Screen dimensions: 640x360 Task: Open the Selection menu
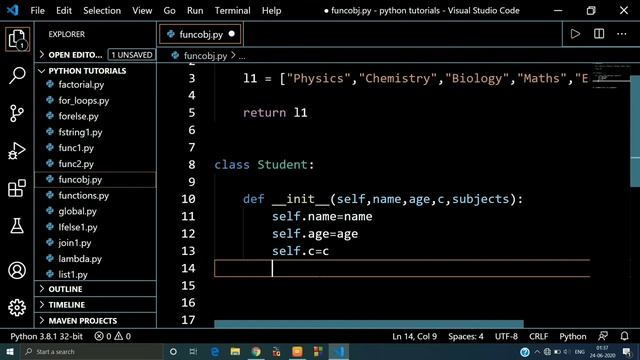click(102, 10)
